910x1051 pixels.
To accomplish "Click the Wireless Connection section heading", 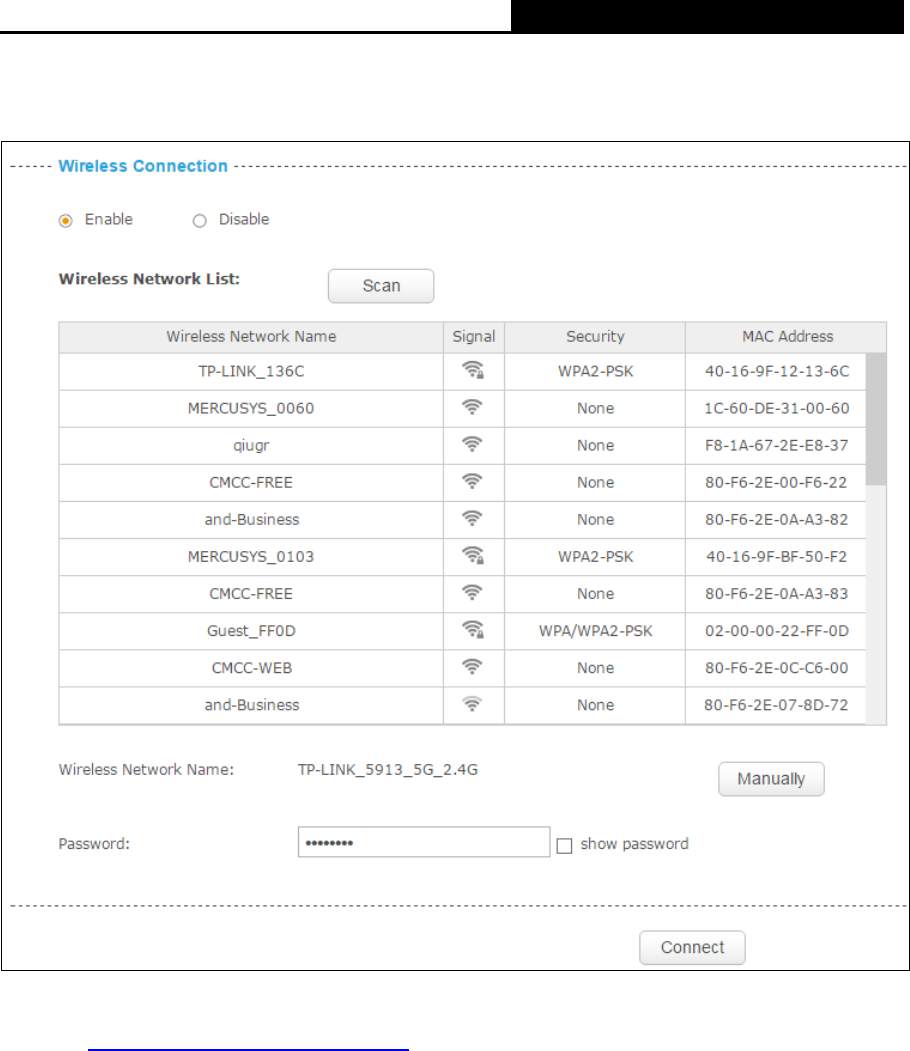I will point(143,166).
